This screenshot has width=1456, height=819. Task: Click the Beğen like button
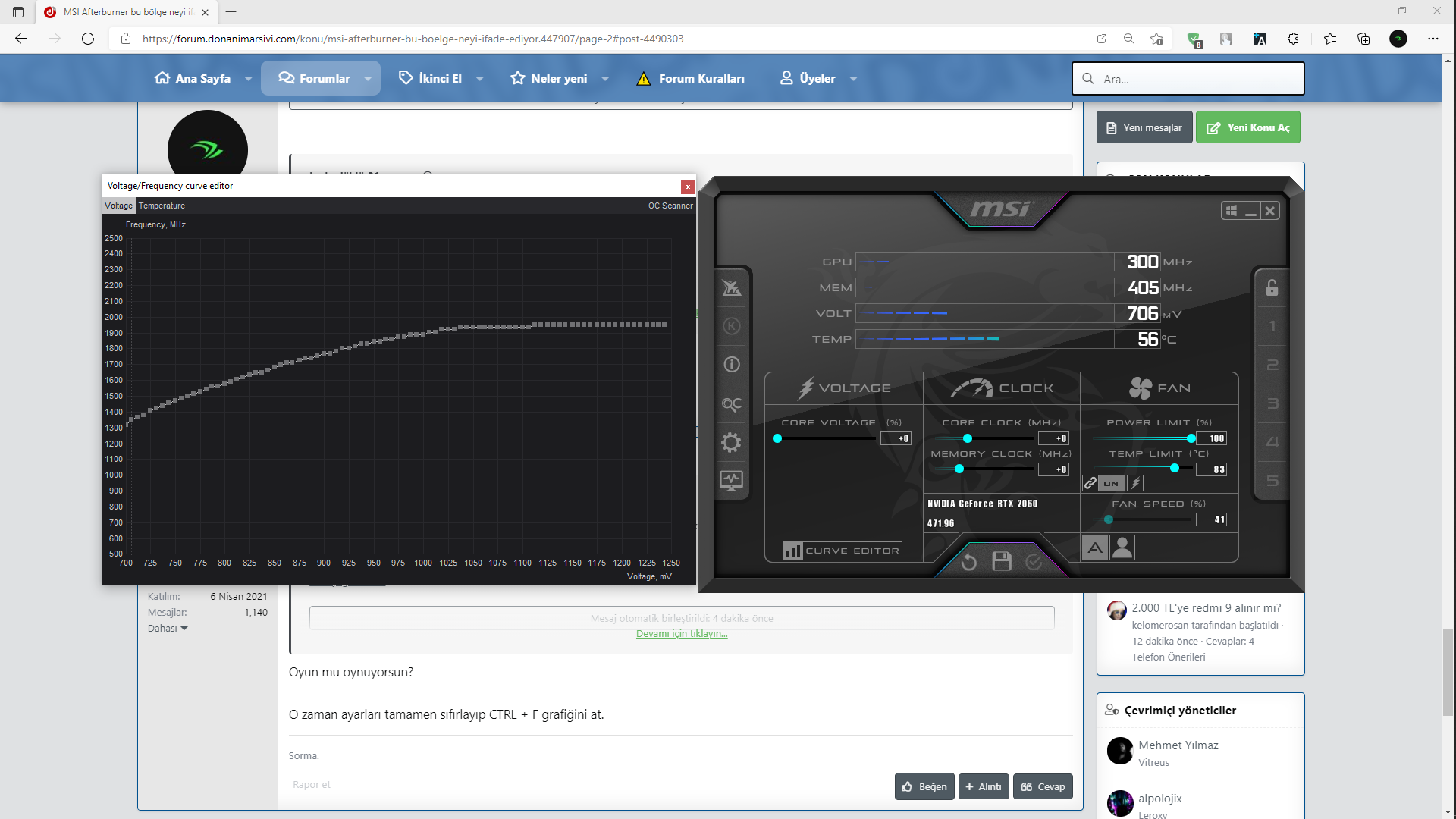tap(924, 786)
